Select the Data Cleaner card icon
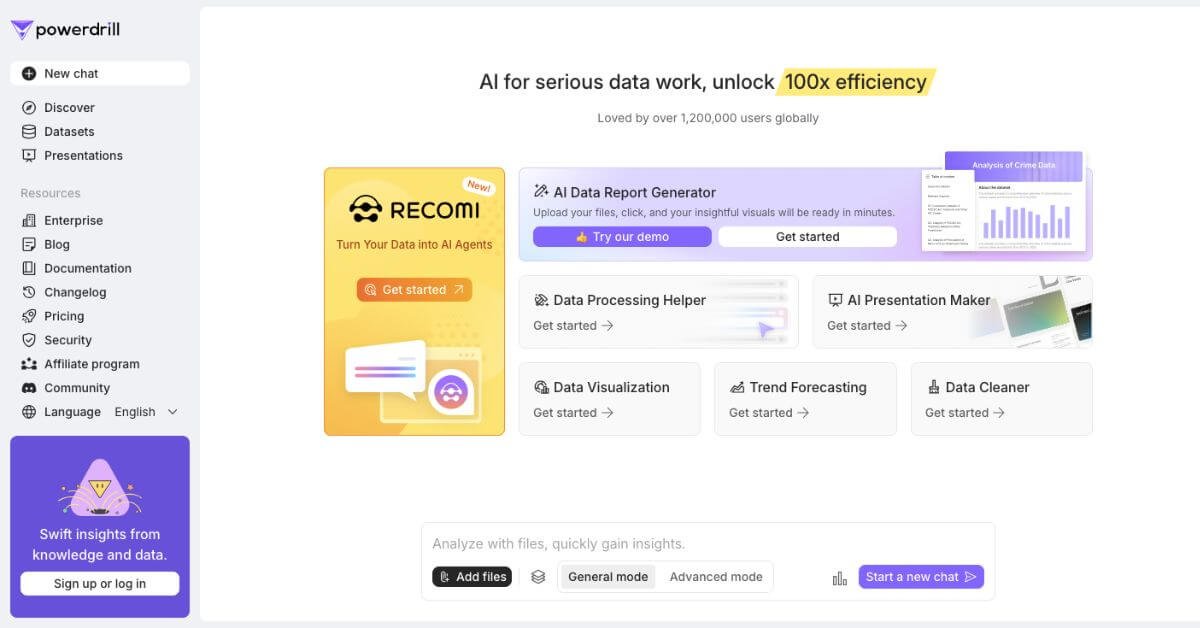The image size is (1200, 628). pos(933,387)
